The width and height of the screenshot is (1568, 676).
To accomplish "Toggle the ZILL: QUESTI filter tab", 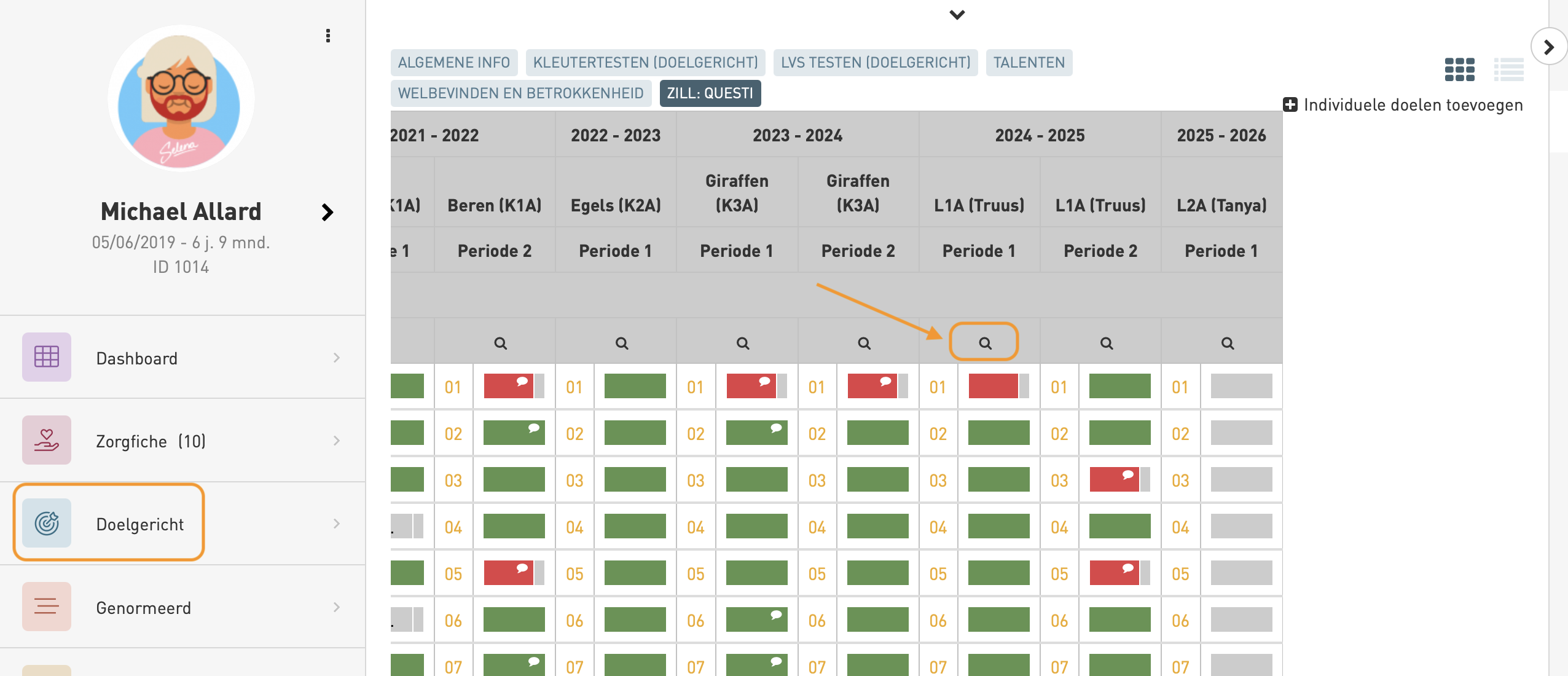I will click(x=710, y=93).
